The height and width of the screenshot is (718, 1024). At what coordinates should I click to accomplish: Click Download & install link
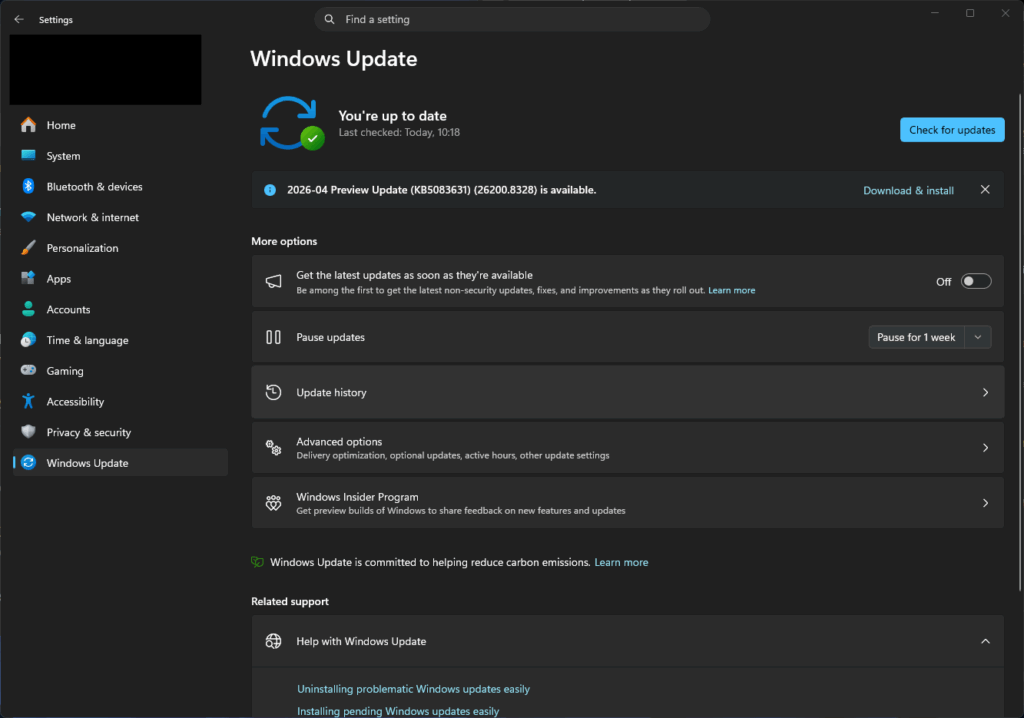point(908,190)
